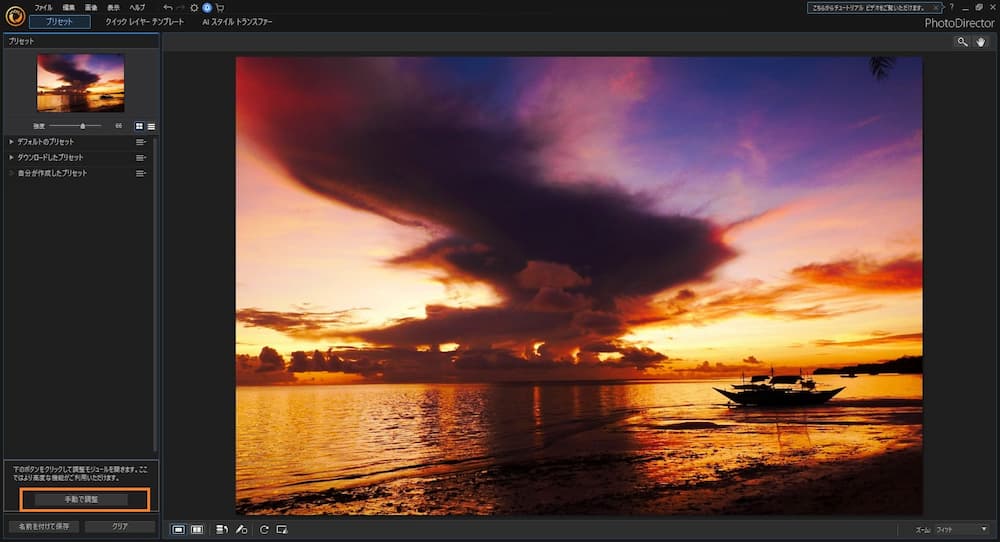Open preferences via the gear icon

coord(194,8)
